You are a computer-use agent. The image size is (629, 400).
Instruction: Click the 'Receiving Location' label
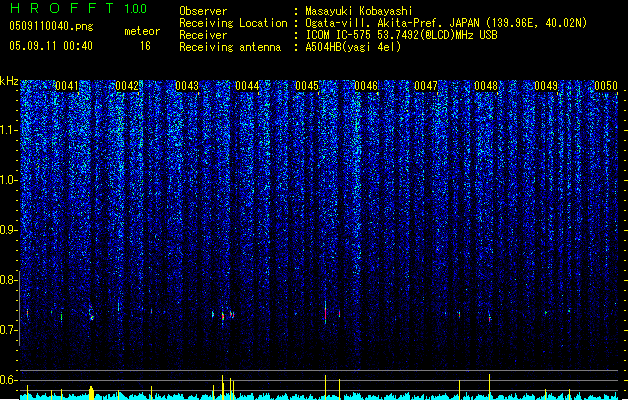(x=233, y=23)
